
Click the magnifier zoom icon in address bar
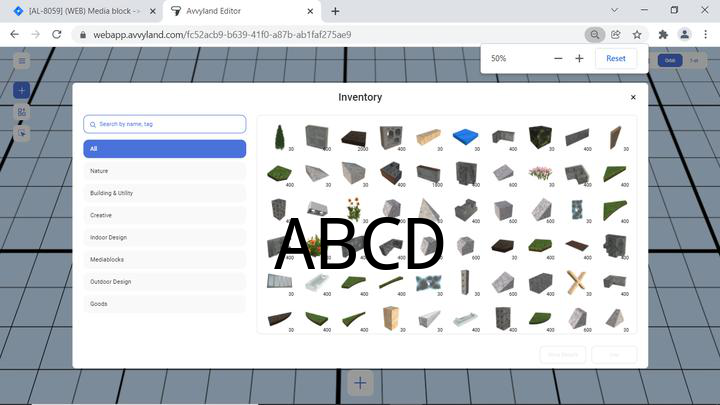pyautogui.click(x=595, y=34)
